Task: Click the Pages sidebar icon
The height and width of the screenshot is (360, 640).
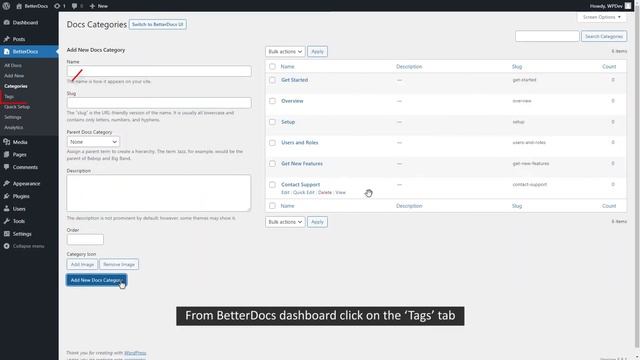Action: pos(7,155)
